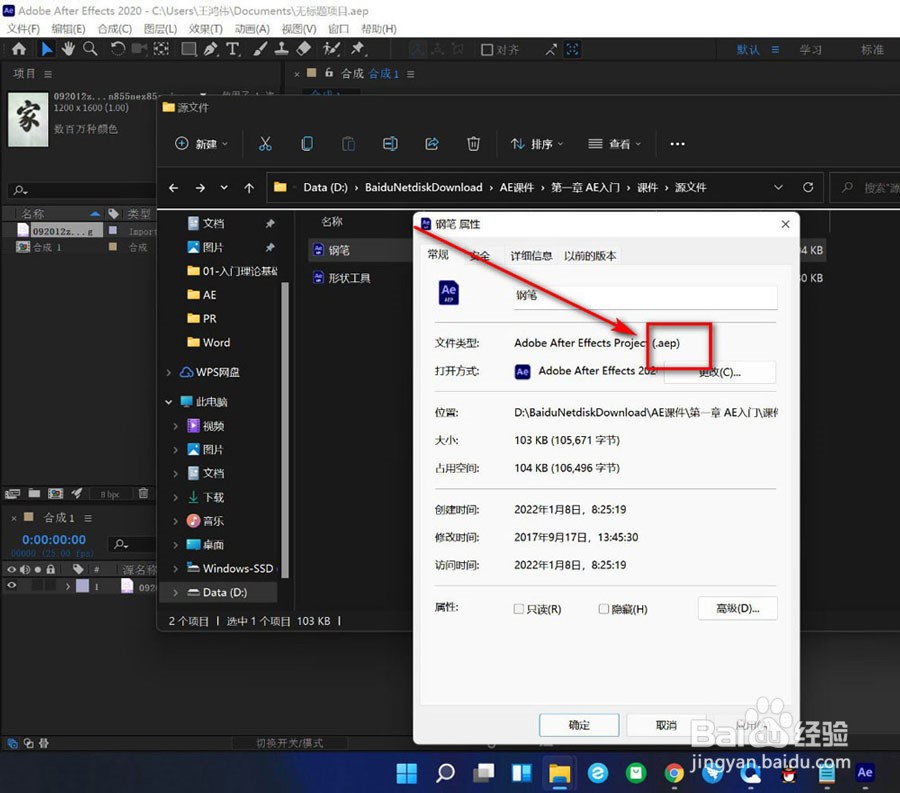Click the Rename icon in Explorer toolbar

[390, 143]
